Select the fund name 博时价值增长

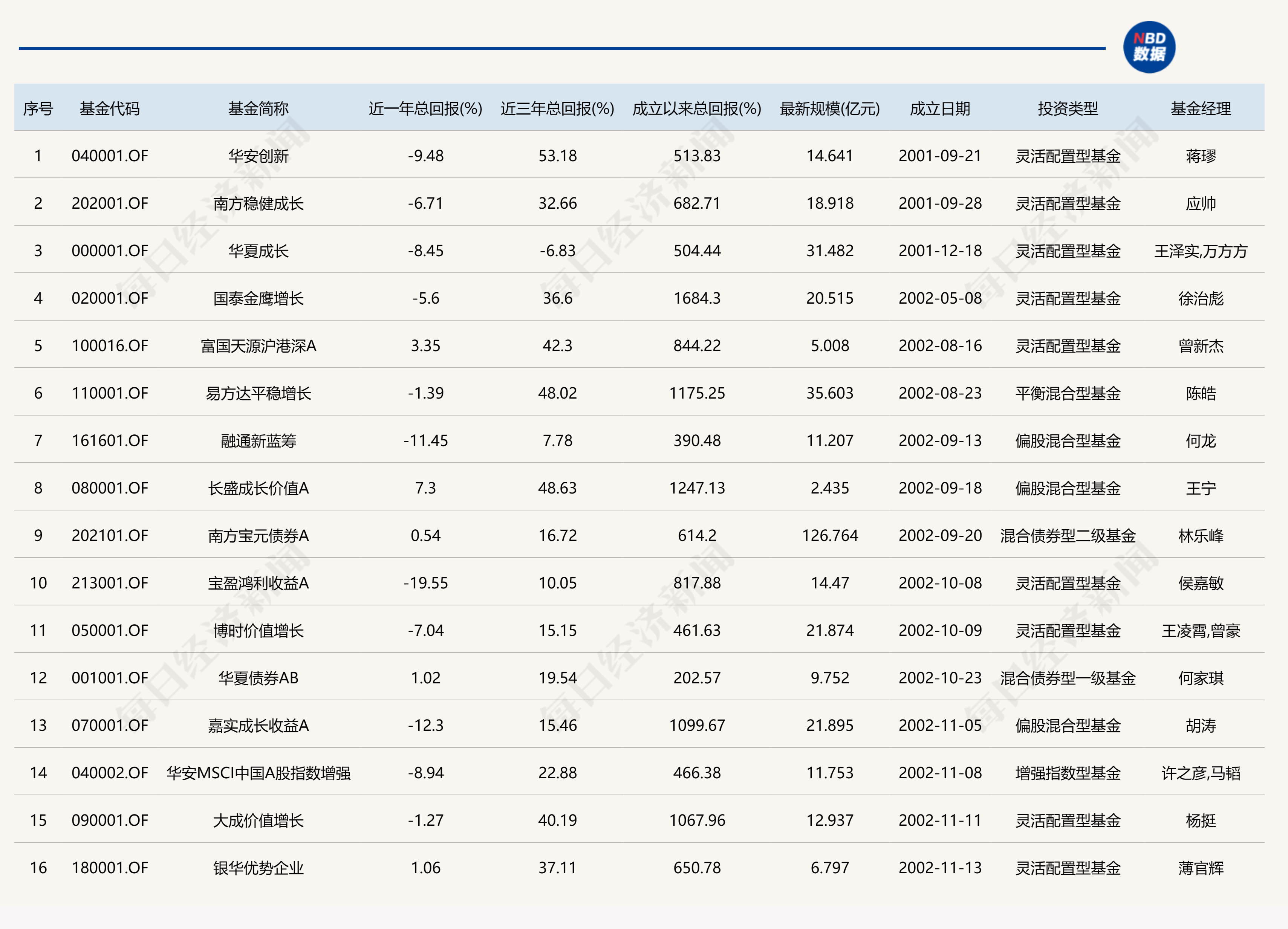(x=259, y=630)
